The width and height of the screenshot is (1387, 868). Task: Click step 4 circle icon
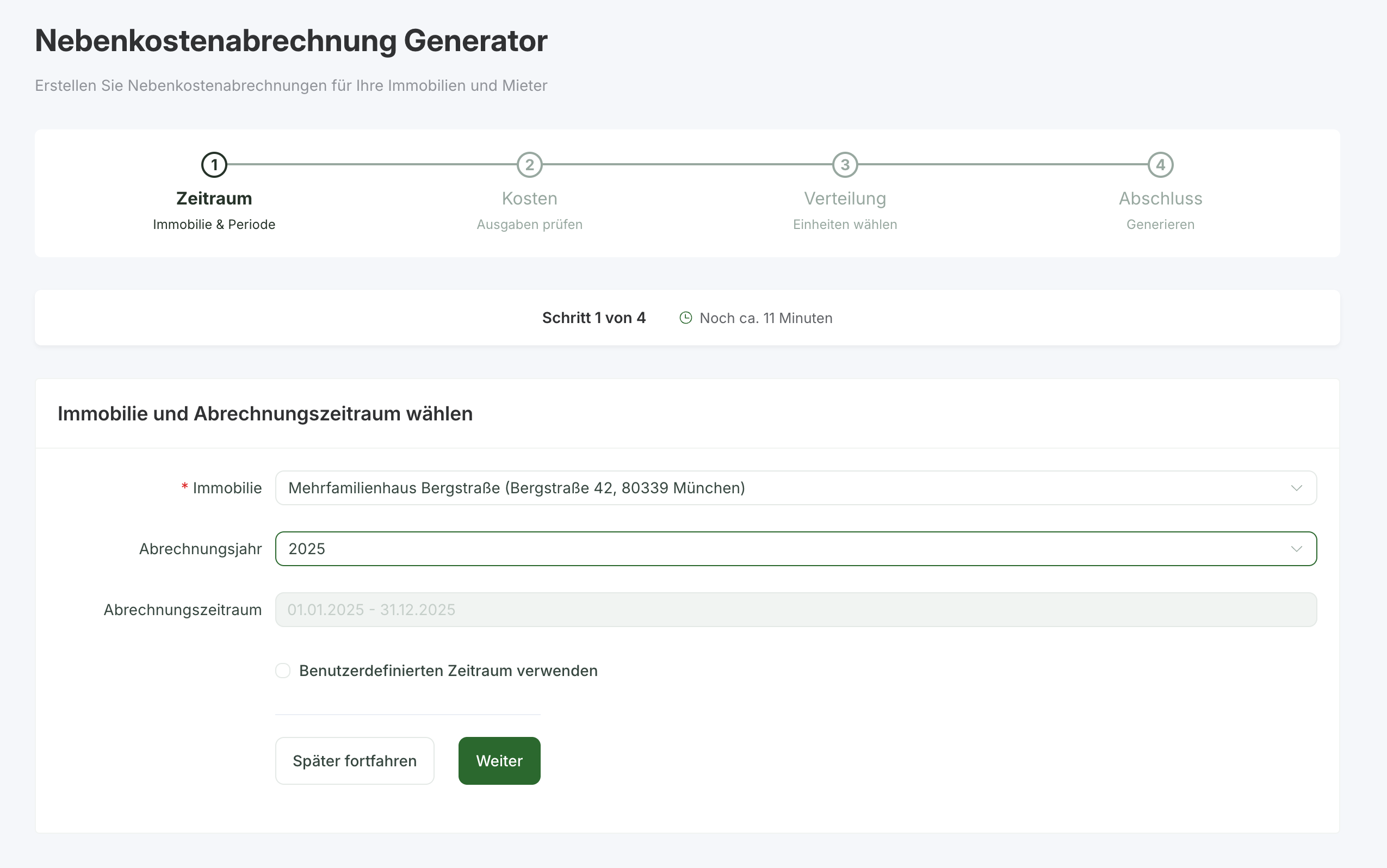pos(1160,165)
